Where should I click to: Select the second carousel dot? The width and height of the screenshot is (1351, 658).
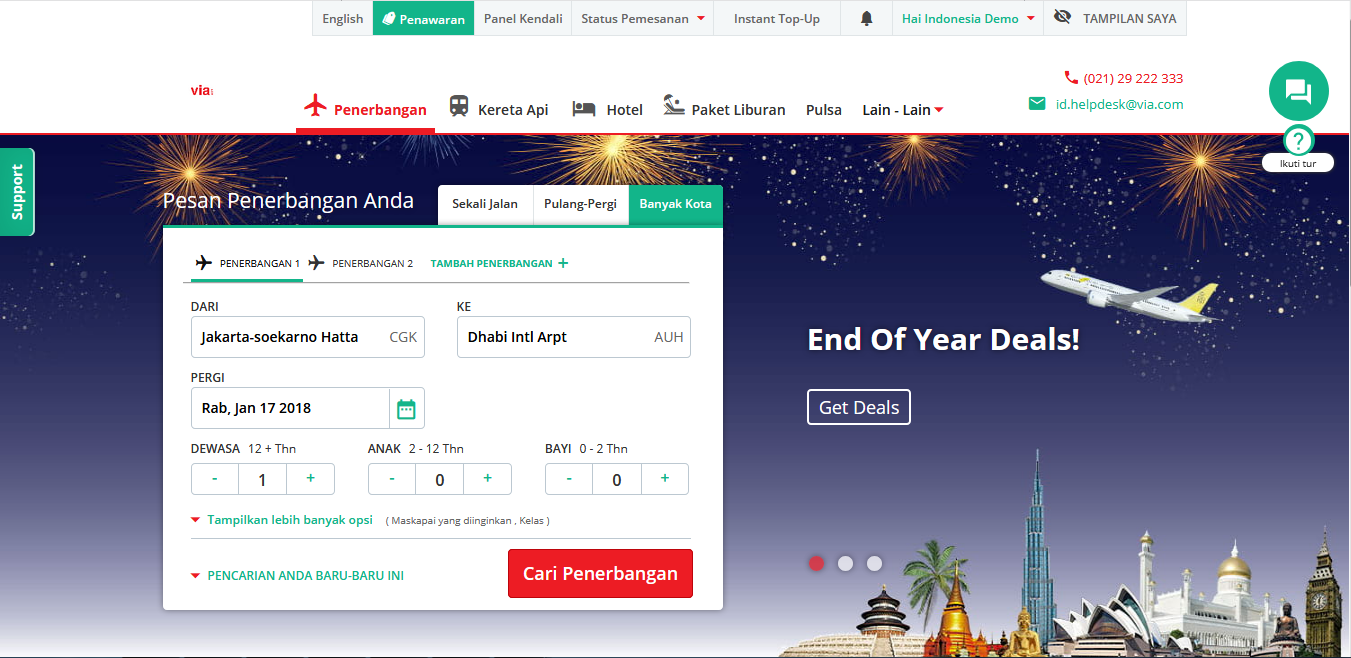point(845,563)
